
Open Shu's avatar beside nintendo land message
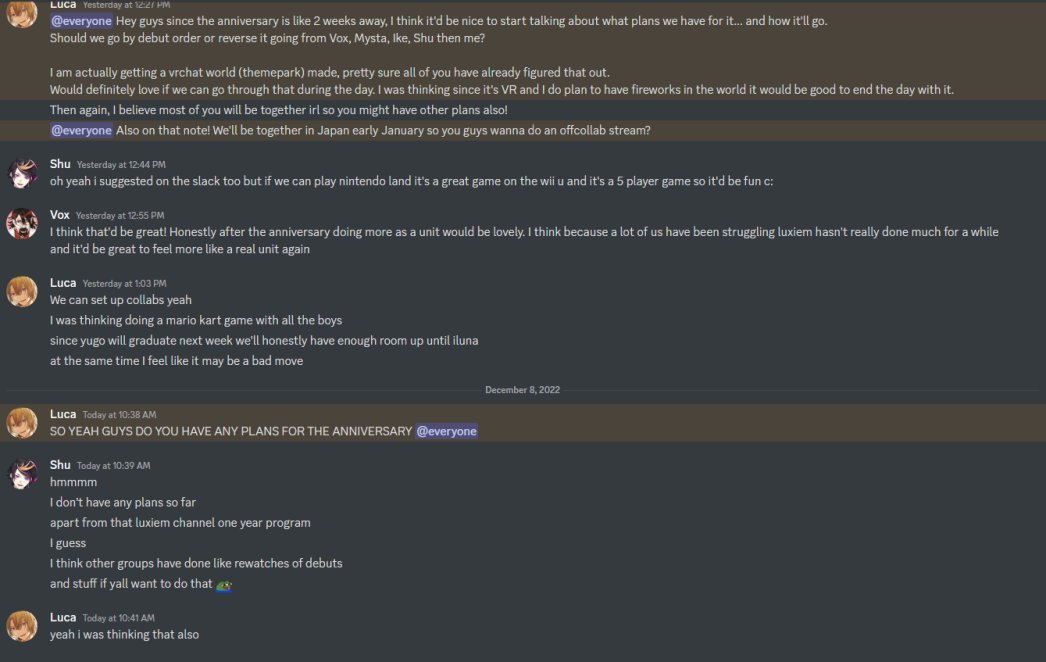(x=21, y=173)
